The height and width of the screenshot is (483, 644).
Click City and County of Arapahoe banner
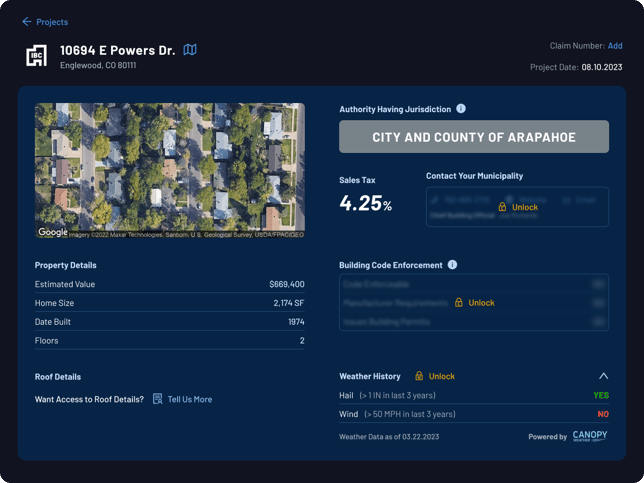tap(474, 137)
